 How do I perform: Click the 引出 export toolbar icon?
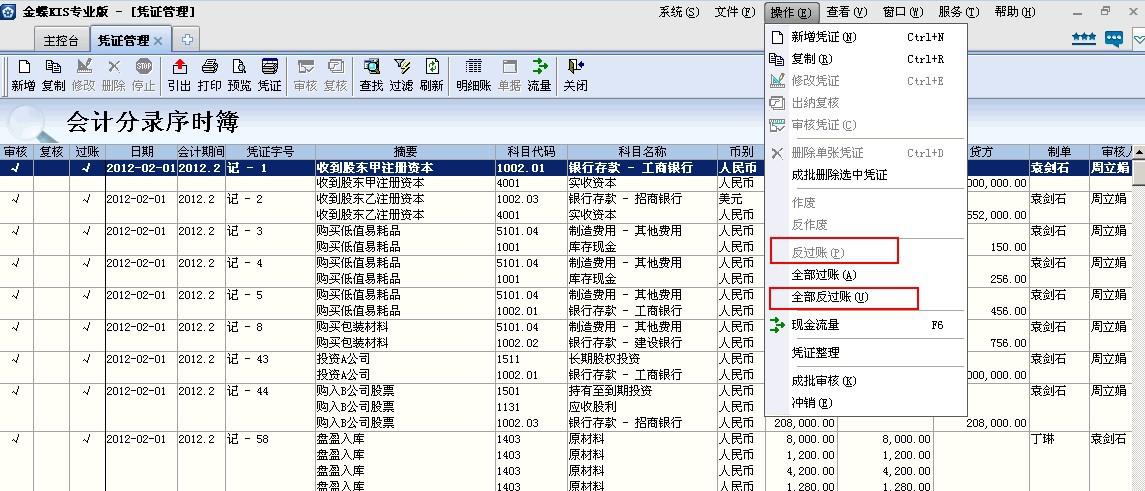coord(179,75)
